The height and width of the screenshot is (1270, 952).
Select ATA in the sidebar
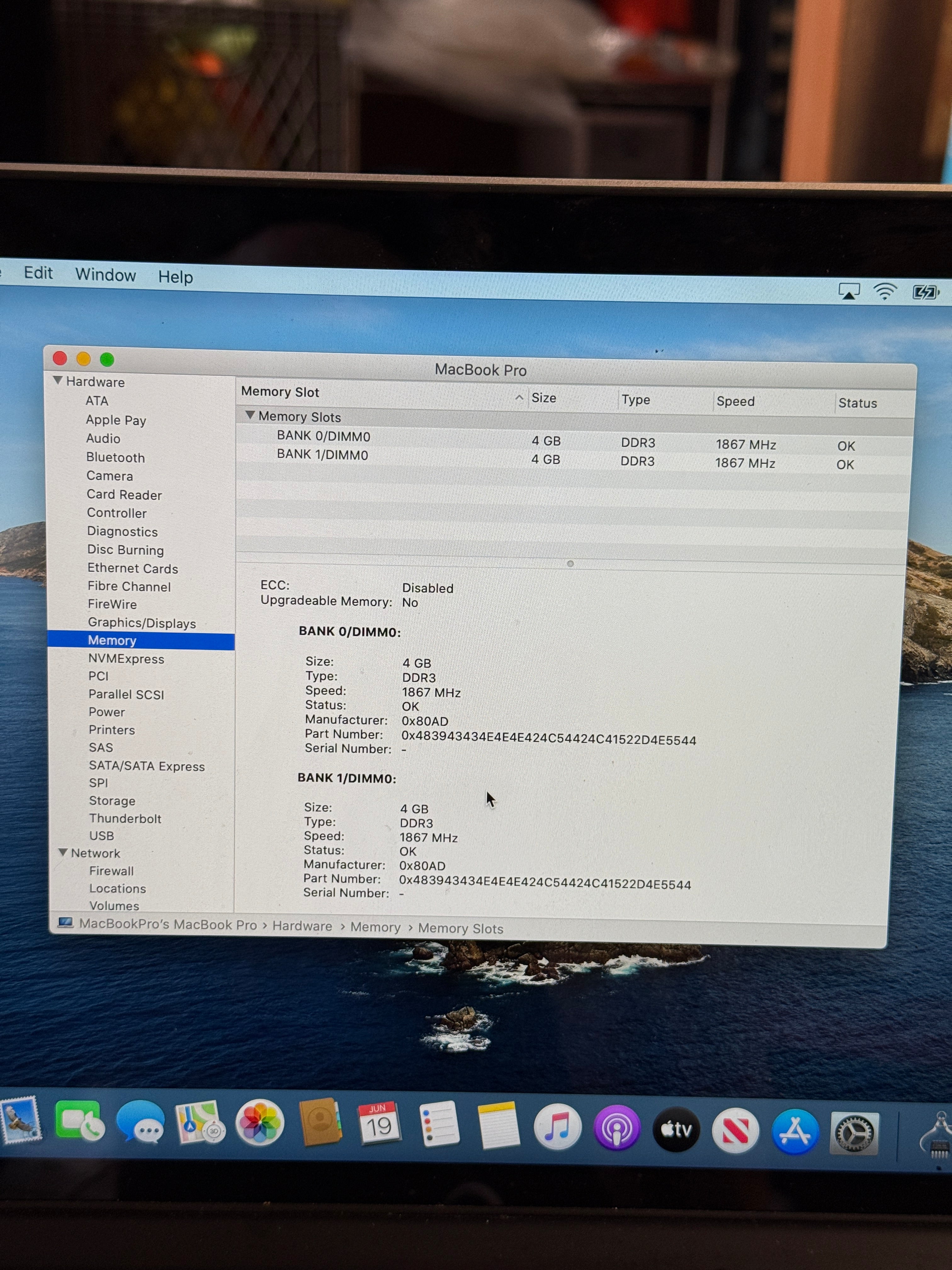(97, 401)
